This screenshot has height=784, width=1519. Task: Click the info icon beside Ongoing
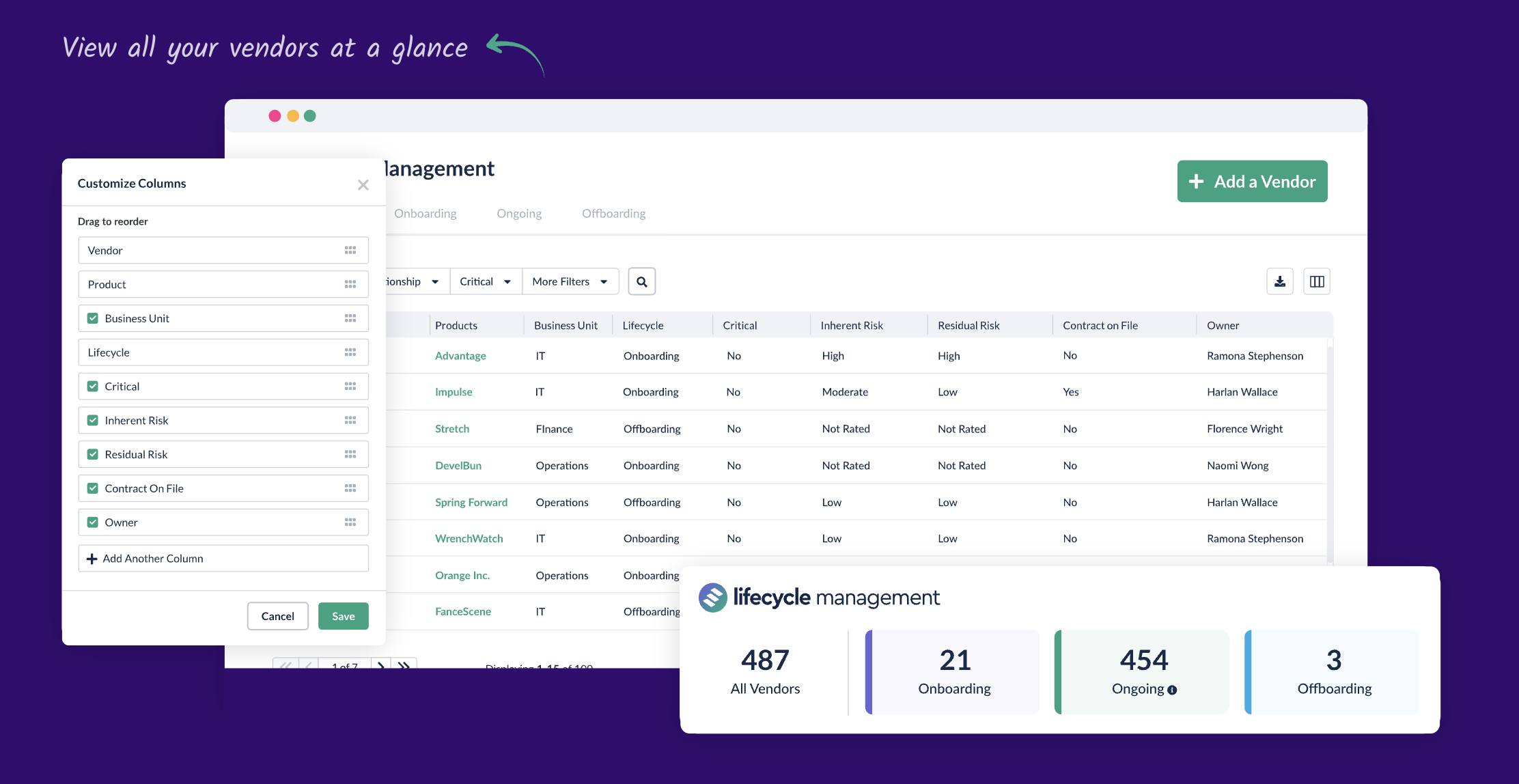pos(1172,690)
